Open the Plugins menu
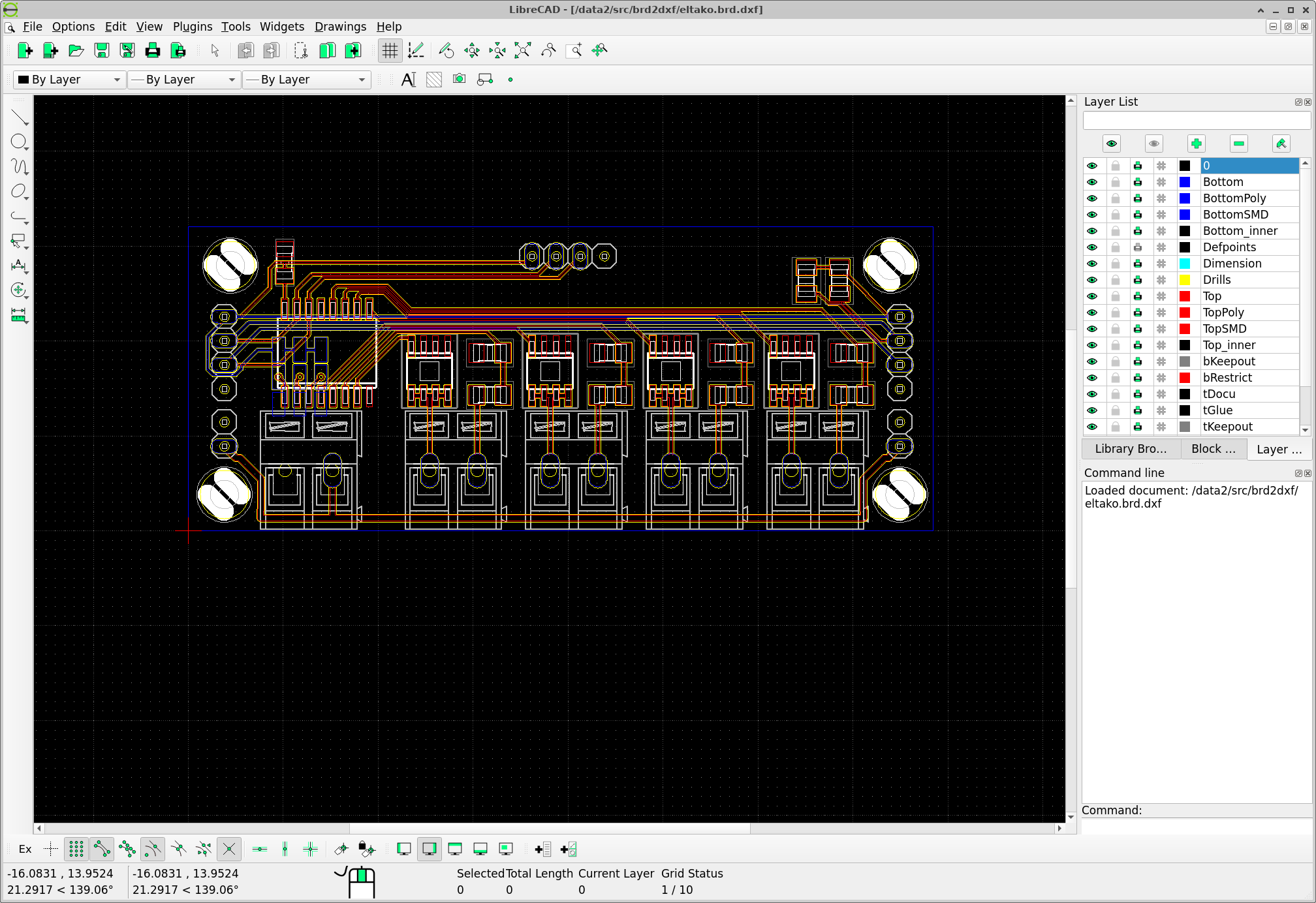 click(x=192, y=27)
